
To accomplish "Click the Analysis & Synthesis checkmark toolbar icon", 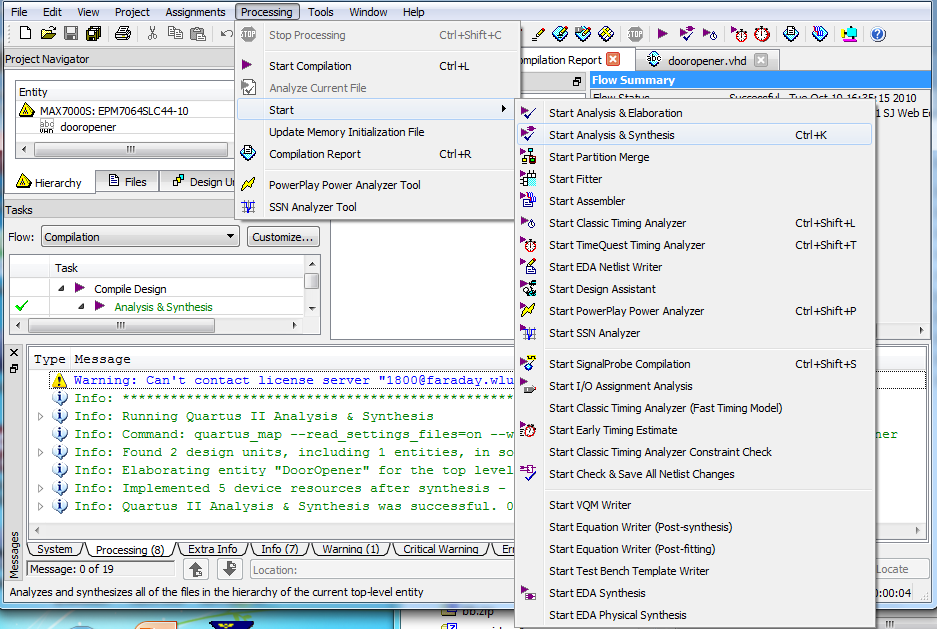I will coord(687,34).
